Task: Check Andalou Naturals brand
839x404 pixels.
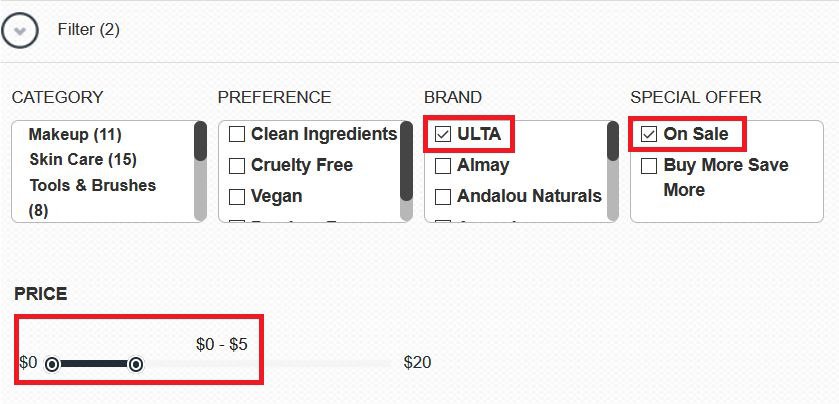Action: tap(443, 196)
